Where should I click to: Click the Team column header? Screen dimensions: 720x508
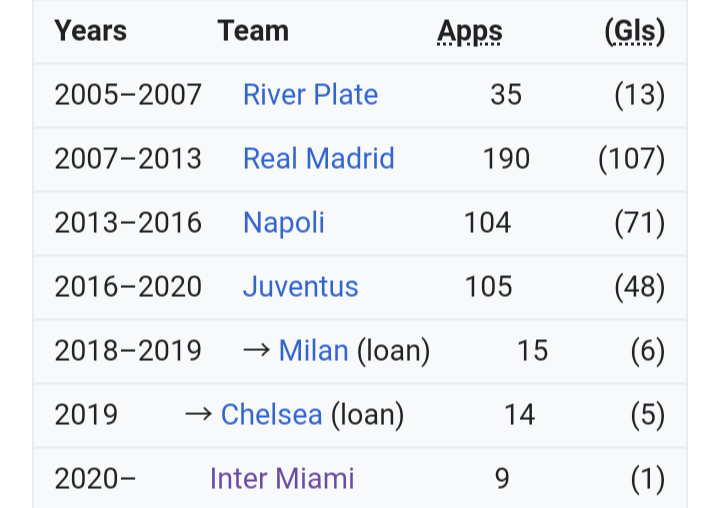pos(253,31)
